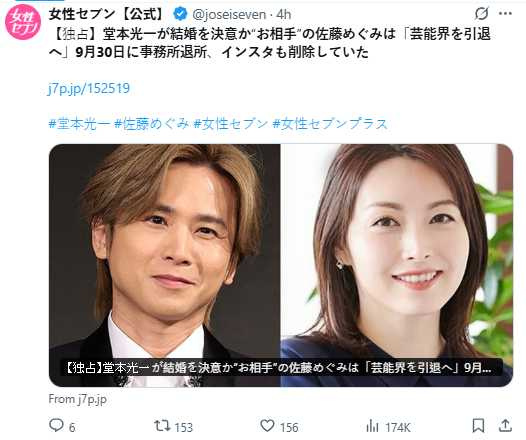Bookmark this post
Viewport: 526px width, 440px height.
pyautogui.click(x=478, y=426)
